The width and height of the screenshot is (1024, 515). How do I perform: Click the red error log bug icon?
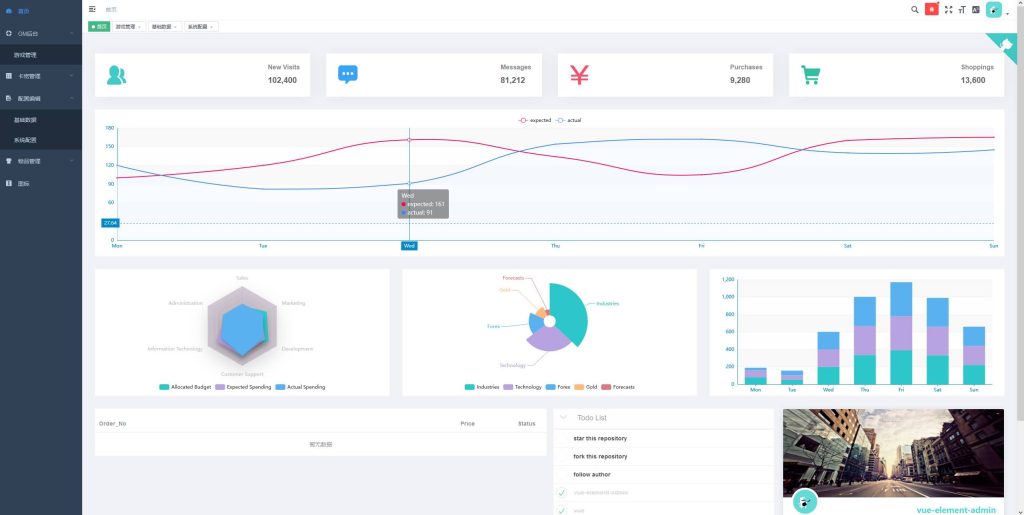(x=931, y=9)
